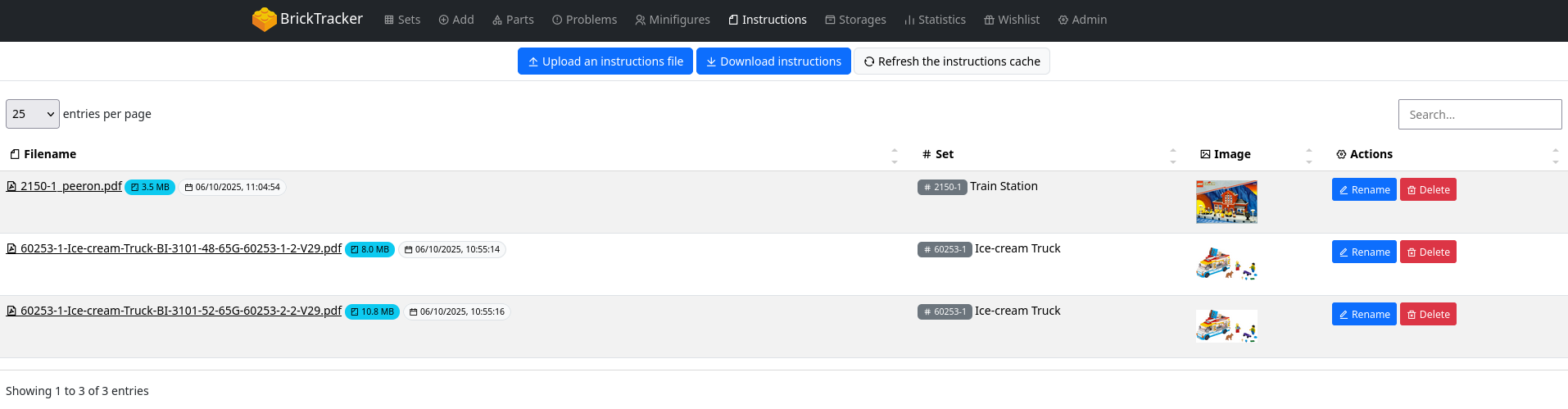Open the 60253-1 Ice-cream Truck 1-2 PDF link
Screen dimensions: 1568x409
click(174, 248)
